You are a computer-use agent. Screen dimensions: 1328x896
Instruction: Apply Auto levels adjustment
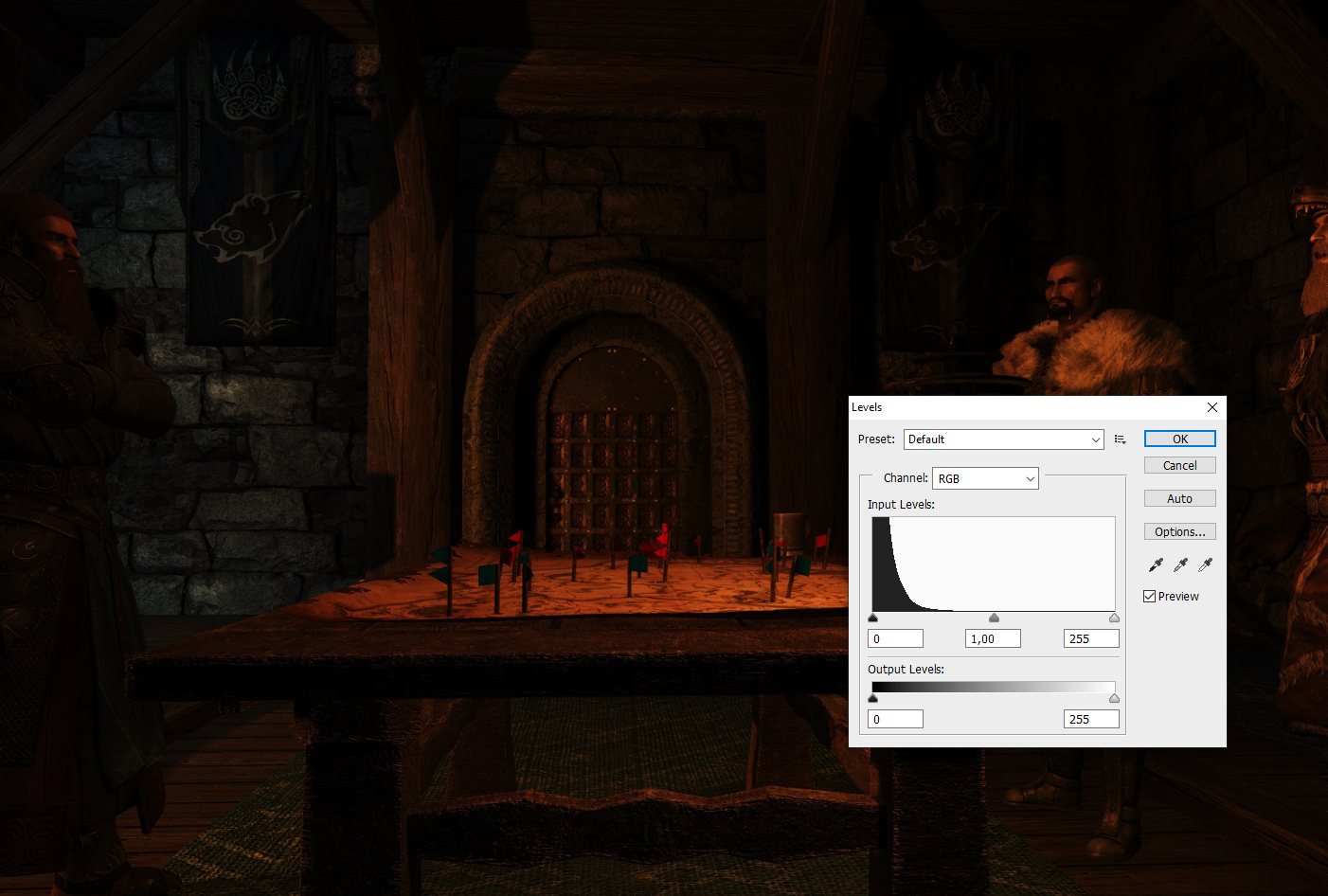coord(1180,498)
